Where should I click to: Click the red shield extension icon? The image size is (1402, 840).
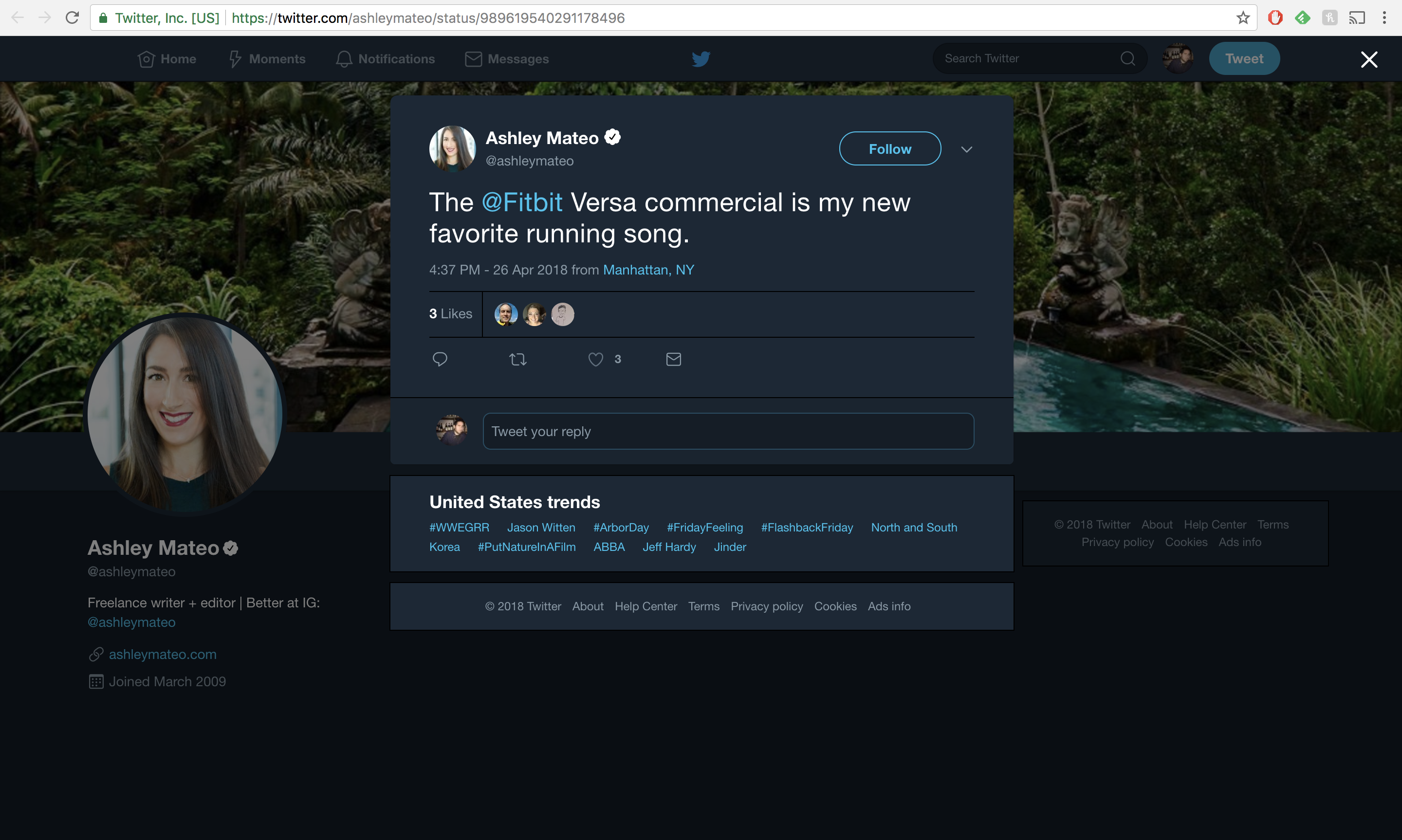(1275, 18)
